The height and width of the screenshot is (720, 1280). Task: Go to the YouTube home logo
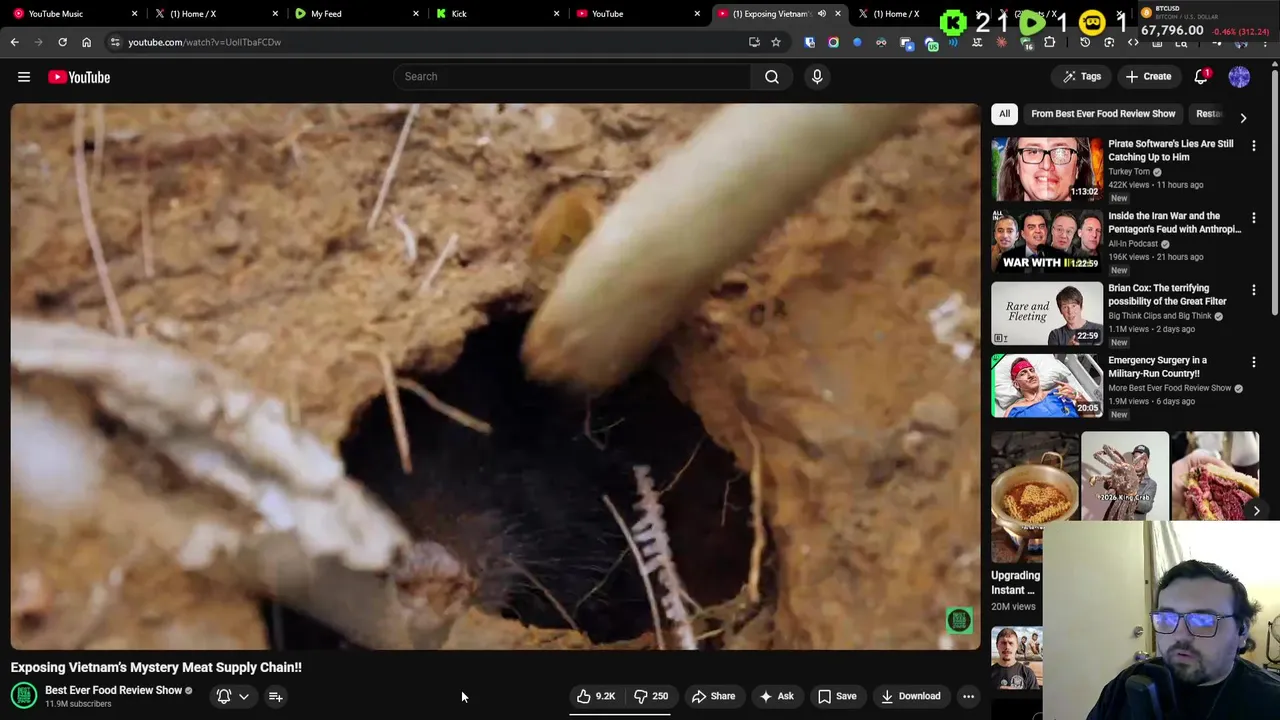pyautogui.click(x=79, y=77)
